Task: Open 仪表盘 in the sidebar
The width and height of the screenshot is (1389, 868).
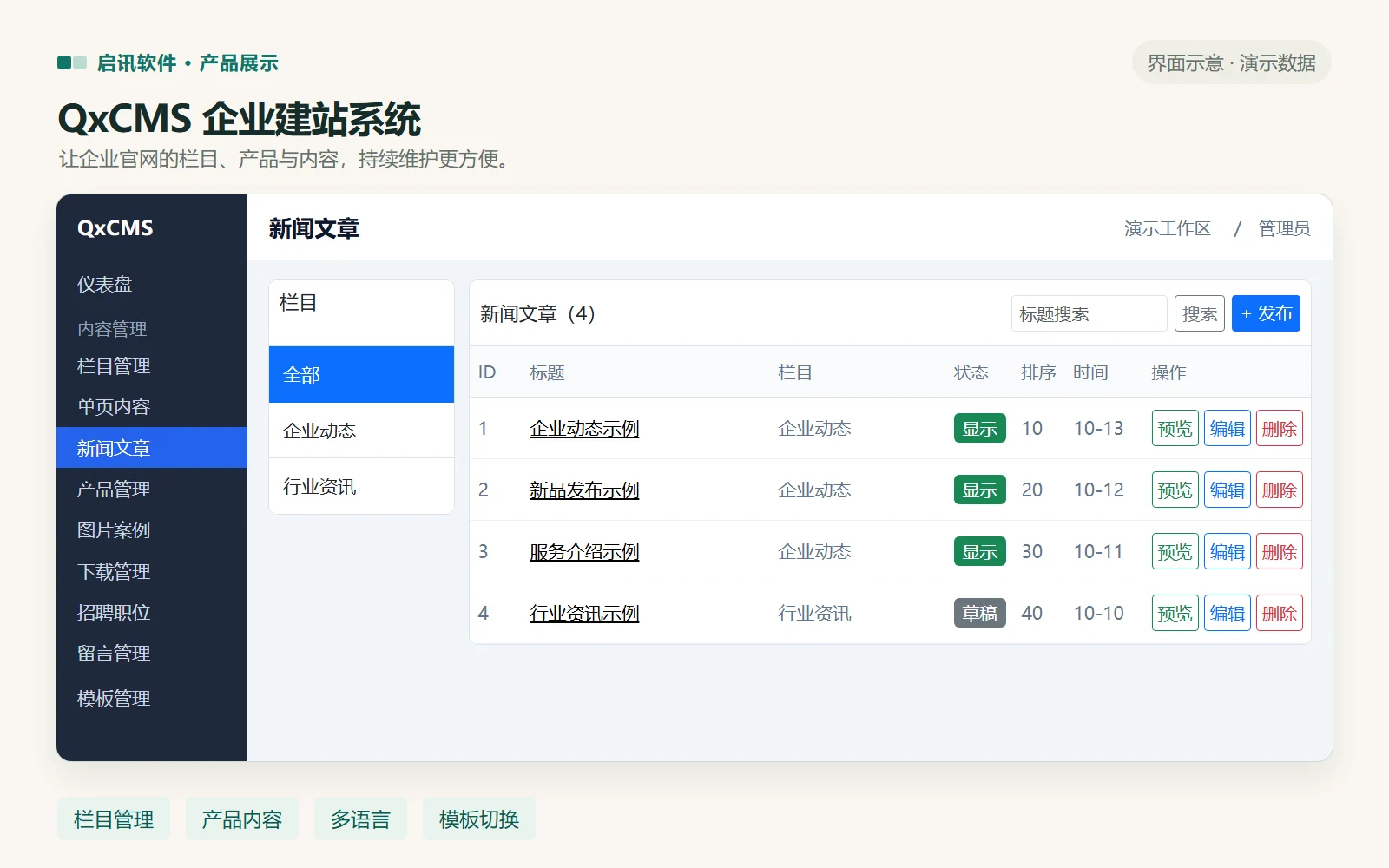Action: [x=152, y=284]
